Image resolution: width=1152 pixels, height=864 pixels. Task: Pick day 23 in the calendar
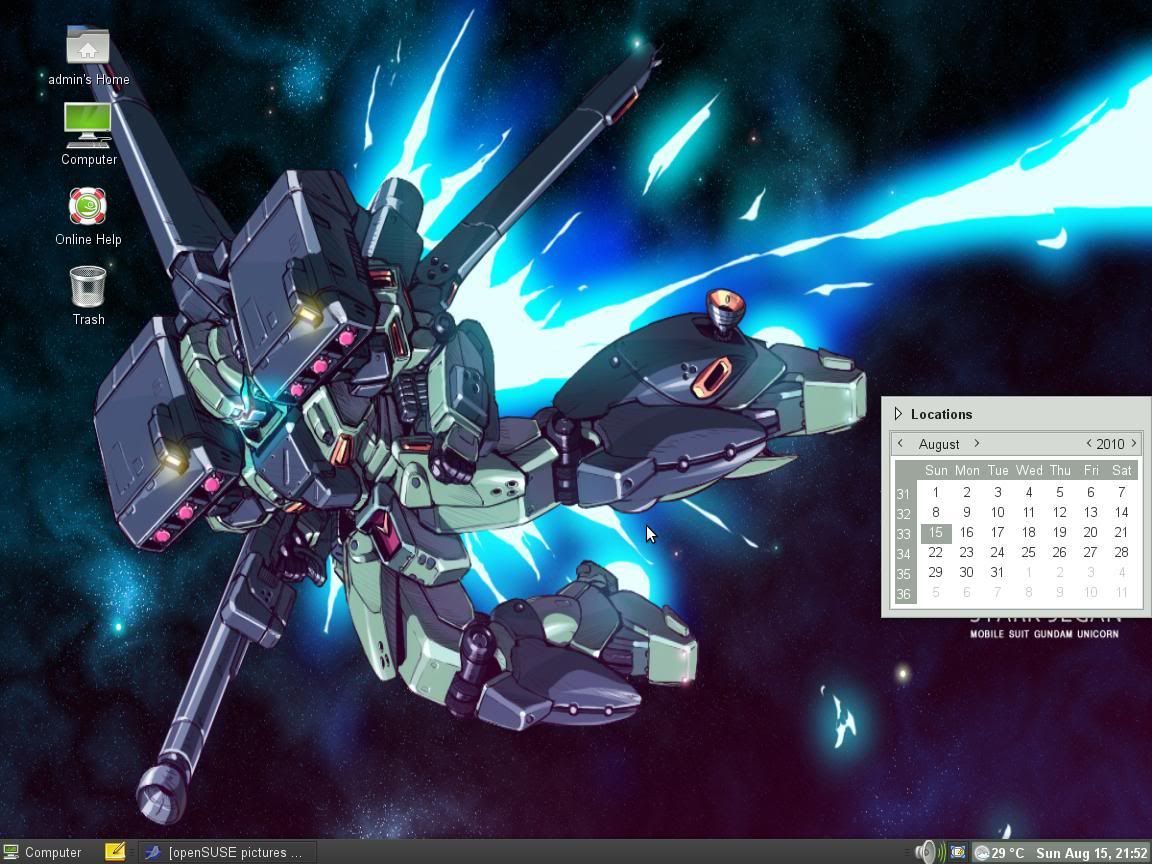966,552
